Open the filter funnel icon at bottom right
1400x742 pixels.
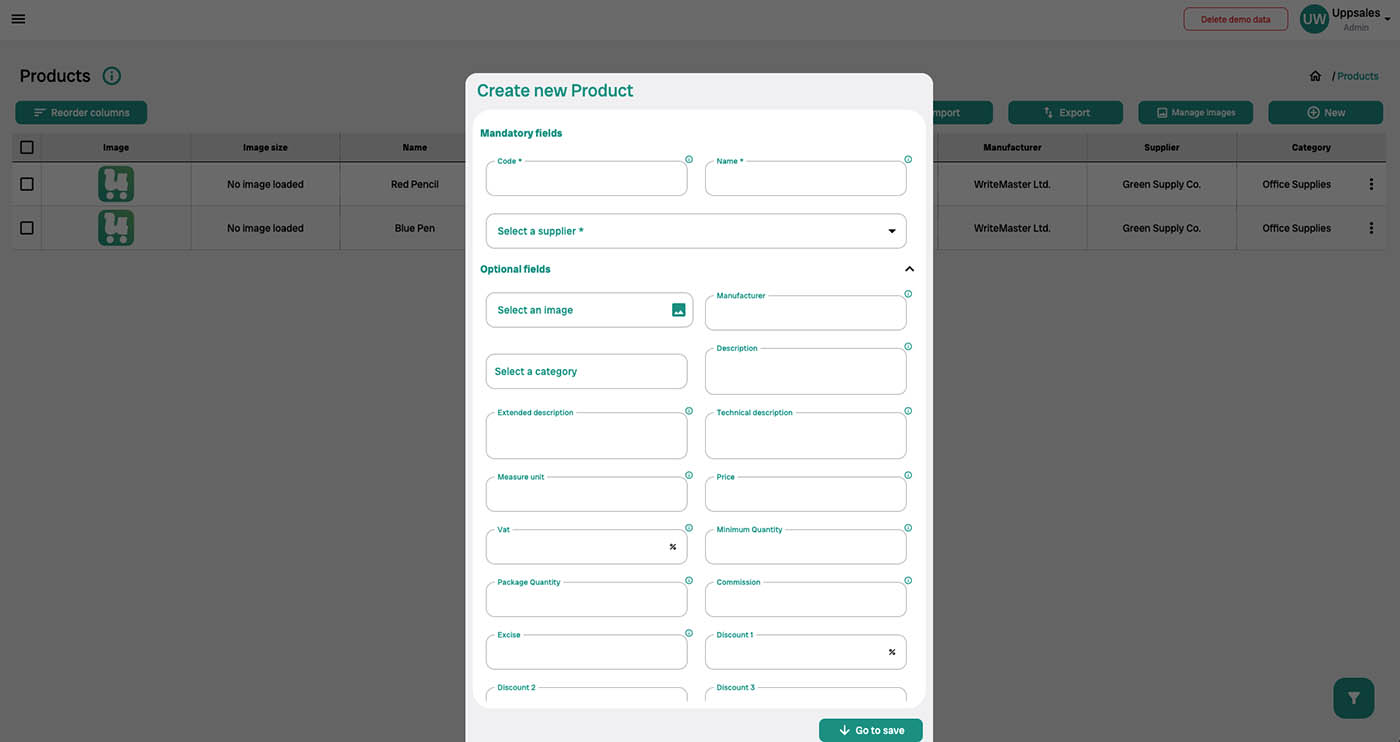point(1353,697)
